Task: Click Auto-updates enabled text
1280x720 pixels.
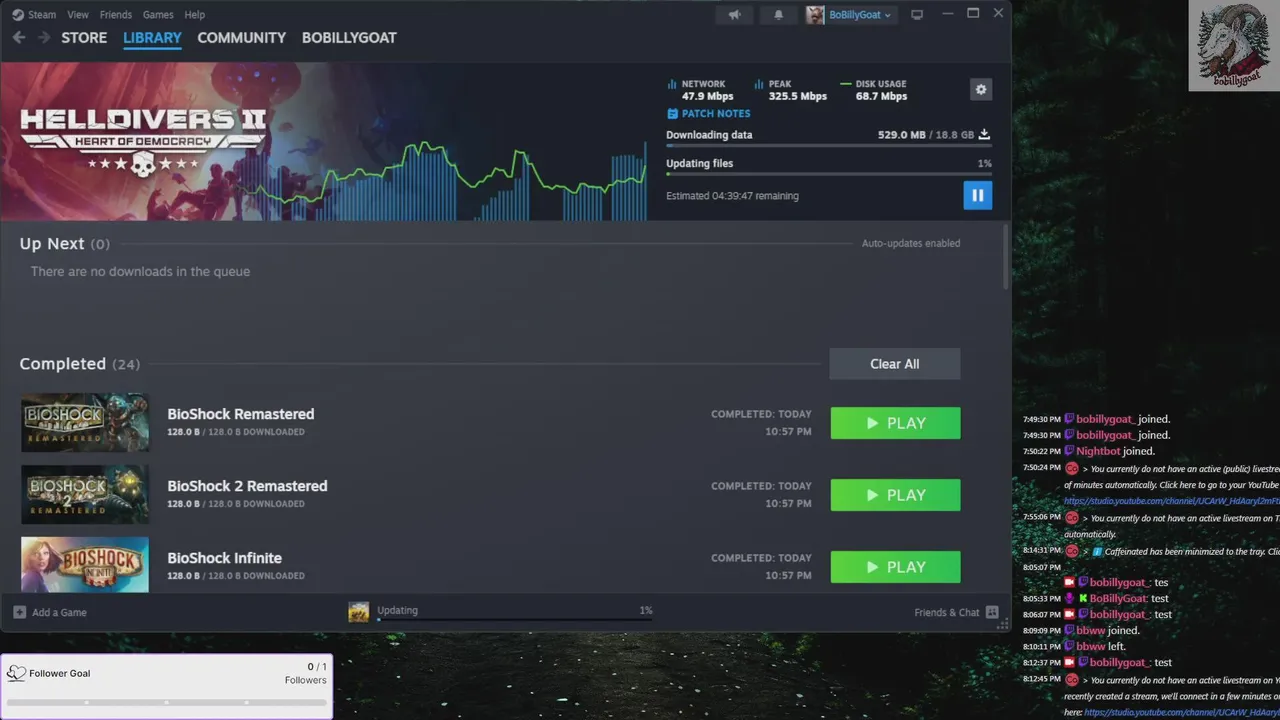Action: 911,243
